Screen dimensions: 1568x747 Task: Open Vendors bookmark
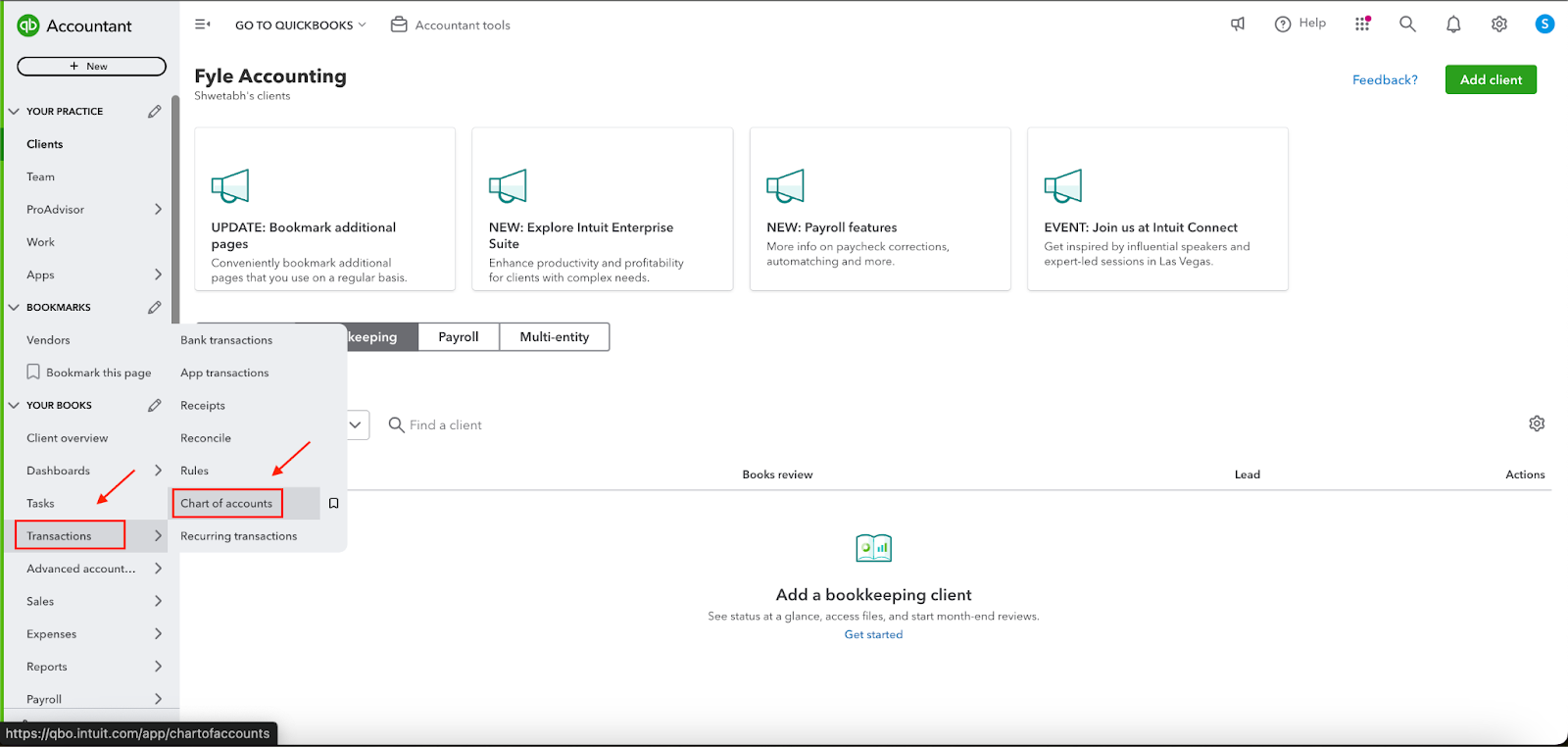tap(48, 340)
